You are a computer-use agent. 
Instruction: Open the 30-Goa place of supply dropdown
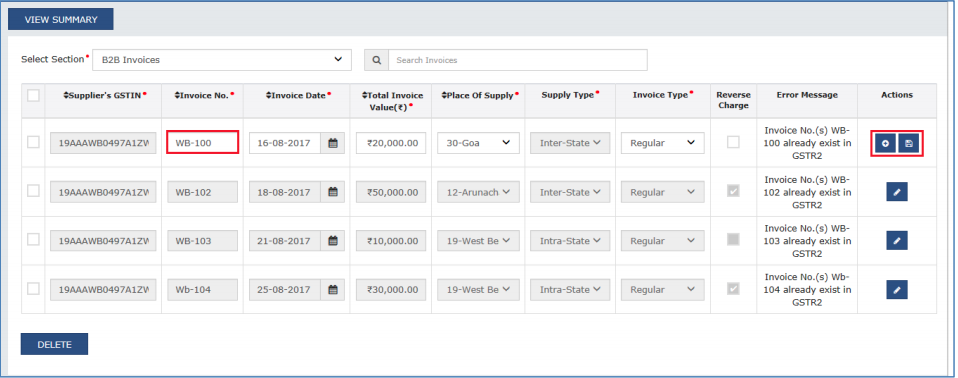[x=478, y=143]
